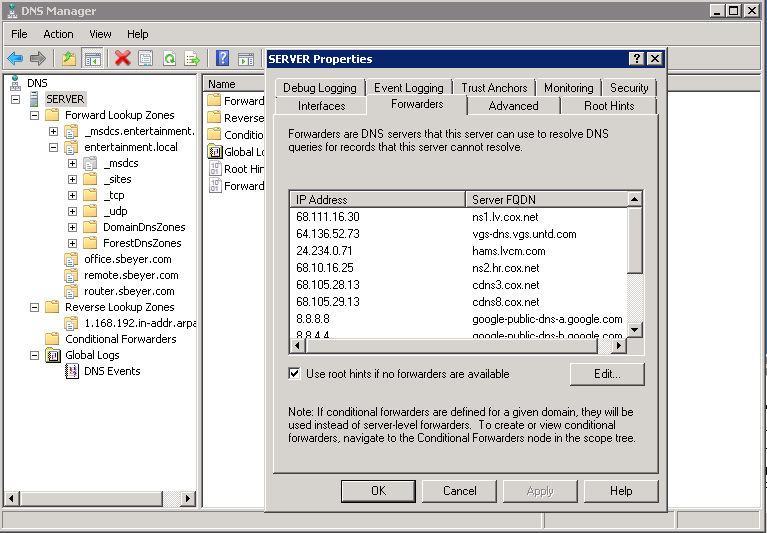
Task: Click forwarders list vertical scrollbar down arrow
Action: coord(635,329)
